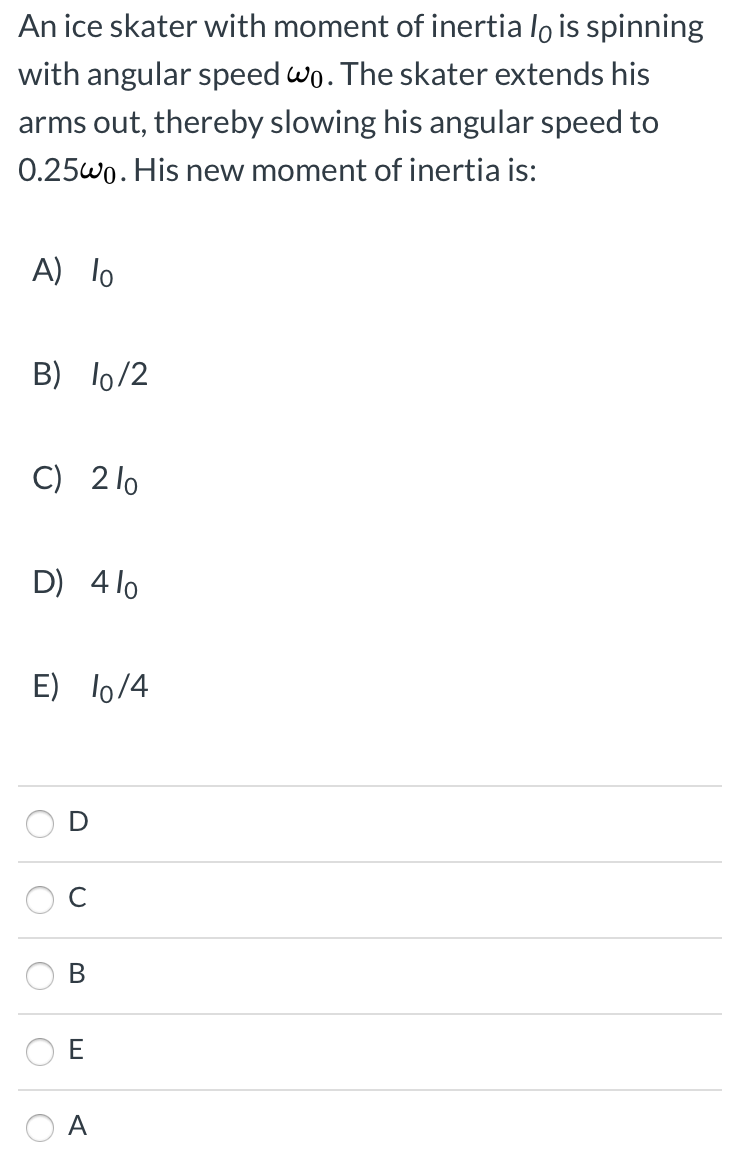Pick radio button for answer A

pyautogui.click(x=39, y=1127)
